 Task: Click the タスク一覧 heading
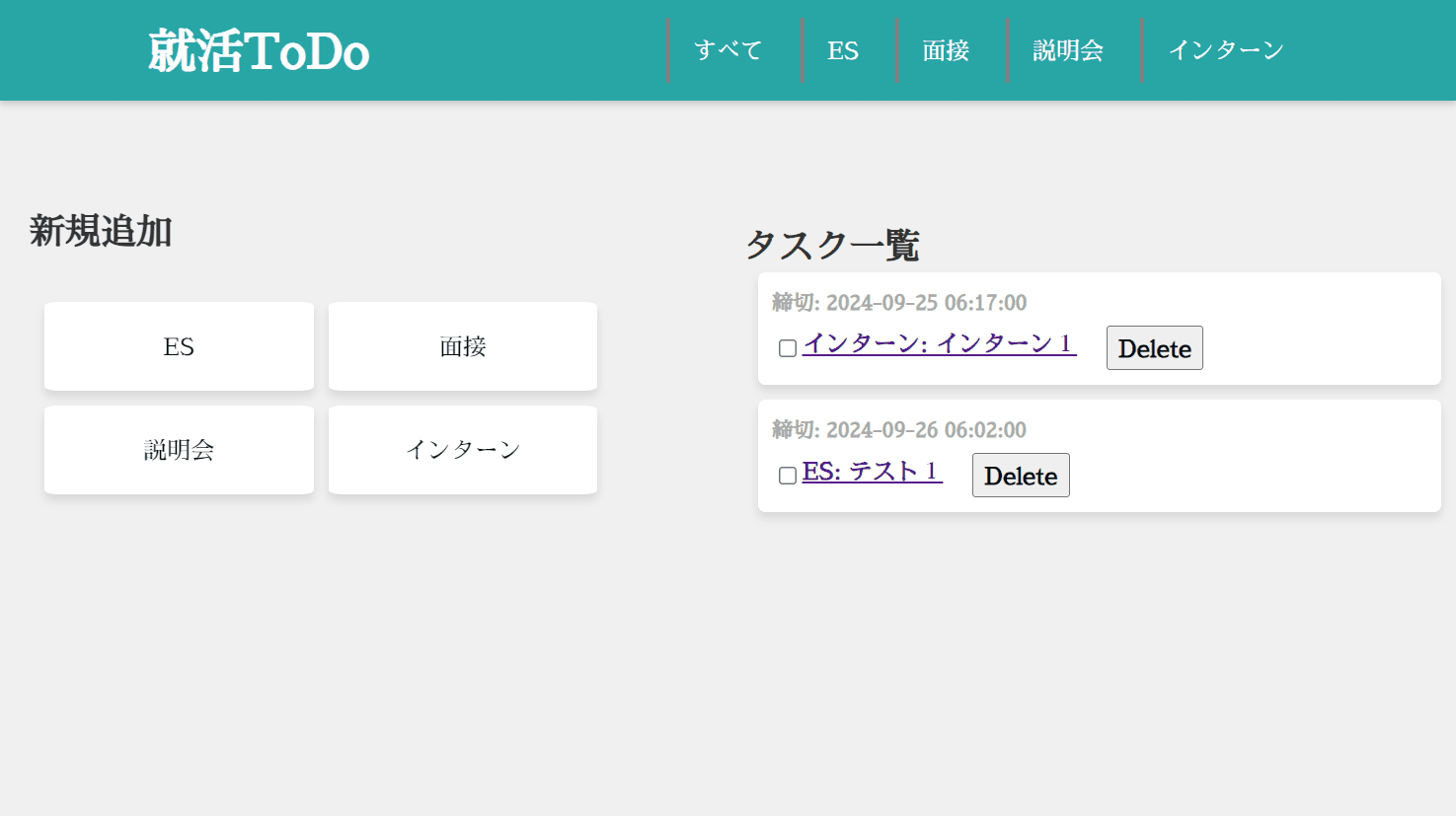(x=832, y=245)
